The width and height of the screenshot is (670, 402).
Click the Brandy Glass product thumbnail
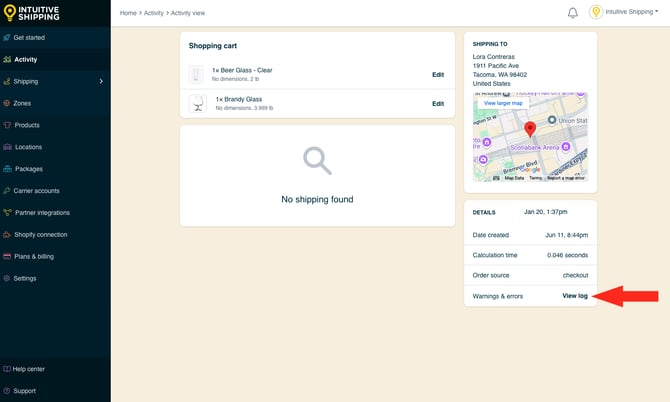coord(198,103)
